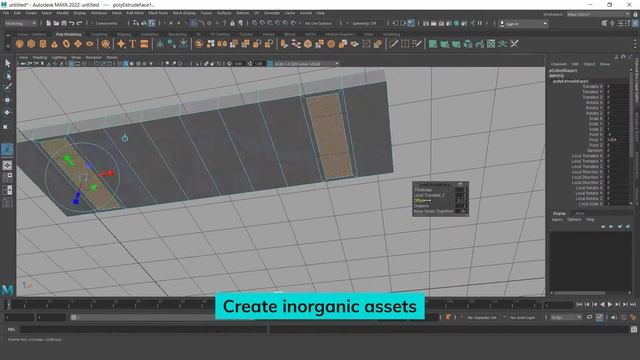Open the Modeling menu set dropdown
The image size is (640, 360).
click(x=21, y=23)
